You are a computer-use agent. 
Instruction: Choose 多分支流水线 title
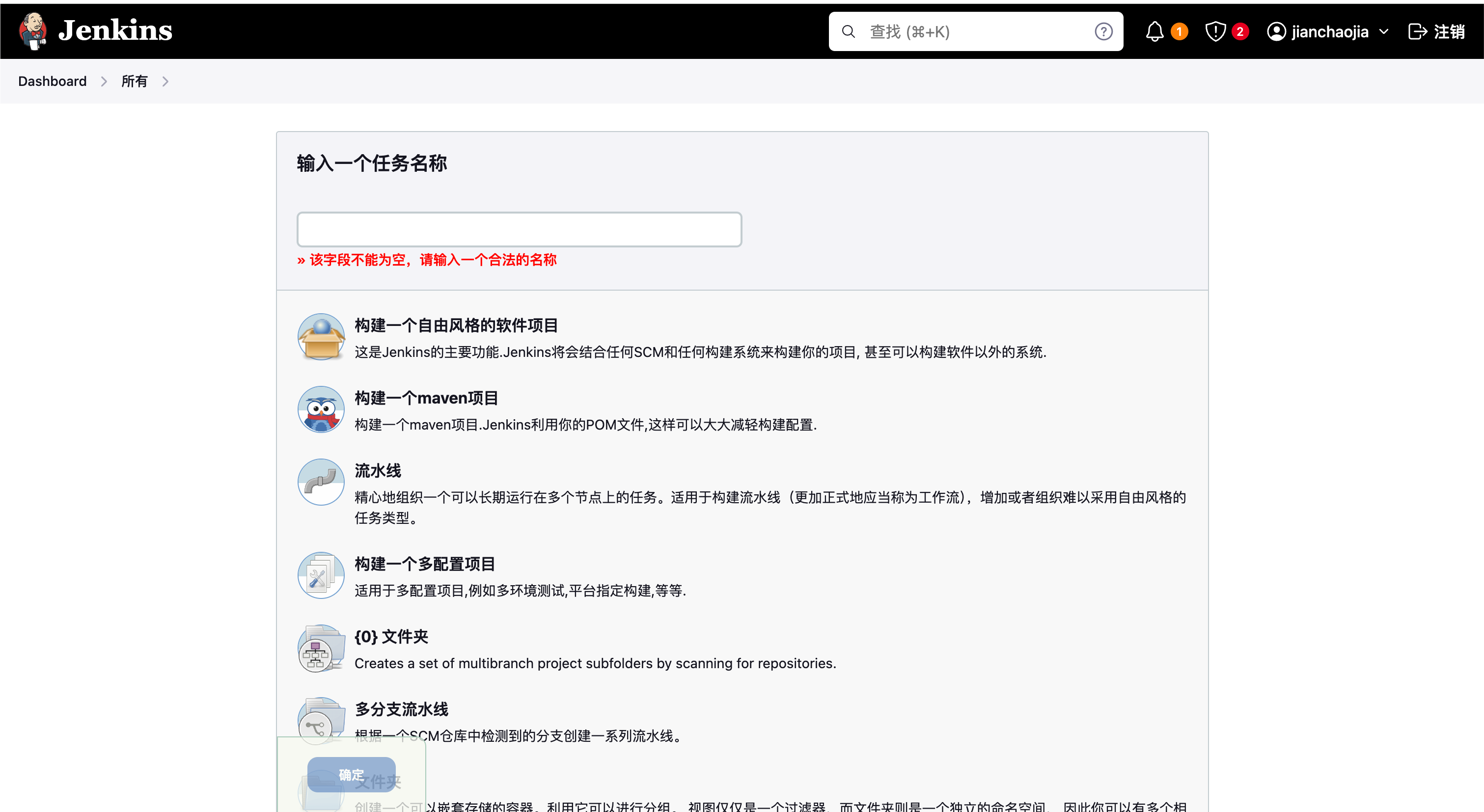401,709
